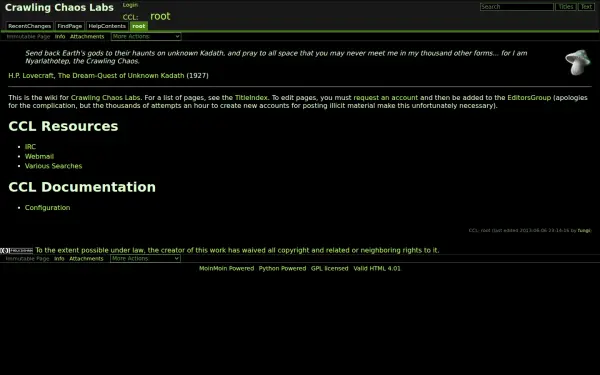The image size is (600, 375).
Task: Click the CCL Resources heading
Action: point(63,126)
